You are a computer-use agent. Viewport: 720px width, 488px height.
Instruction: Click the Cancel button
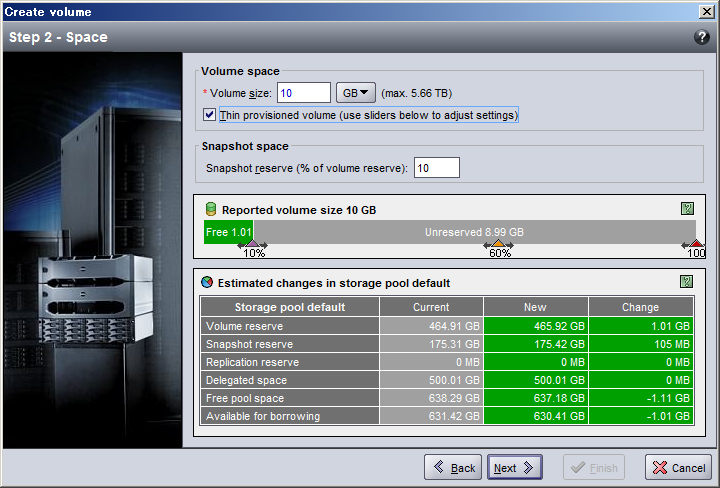[x=678, y=467]
